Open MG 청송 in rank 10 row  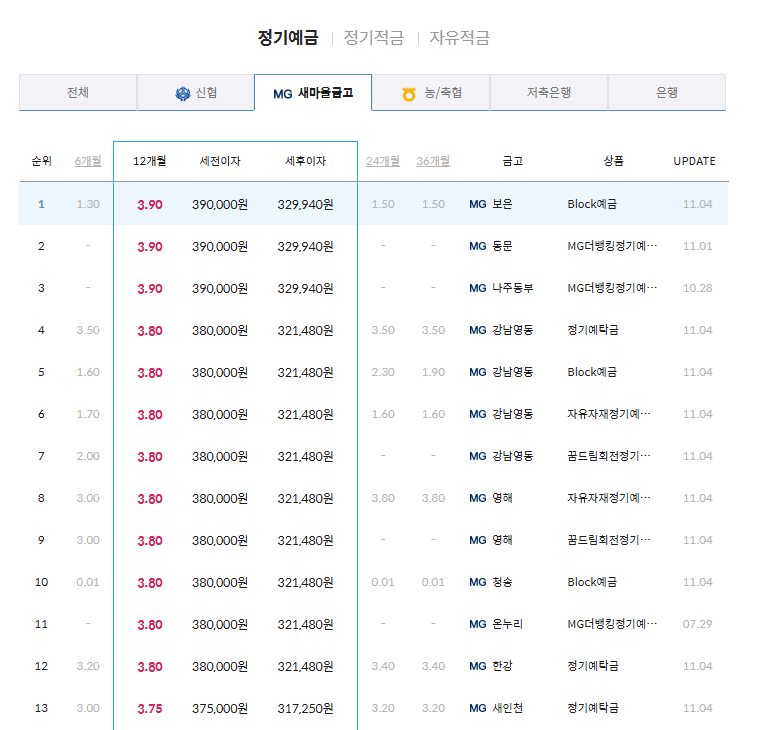pyautogui.click(x=491, y=582)
